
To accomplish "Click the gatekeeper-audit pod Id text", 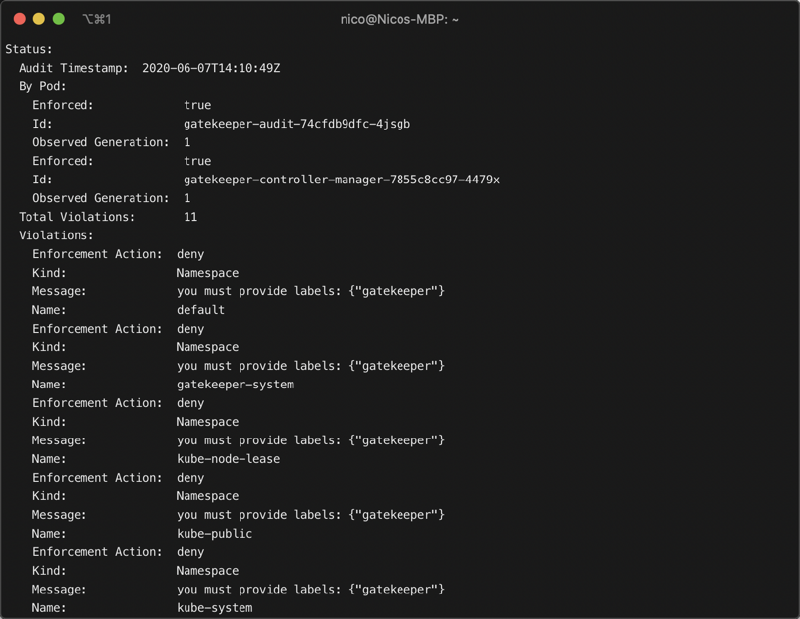I will pos(297,124).
